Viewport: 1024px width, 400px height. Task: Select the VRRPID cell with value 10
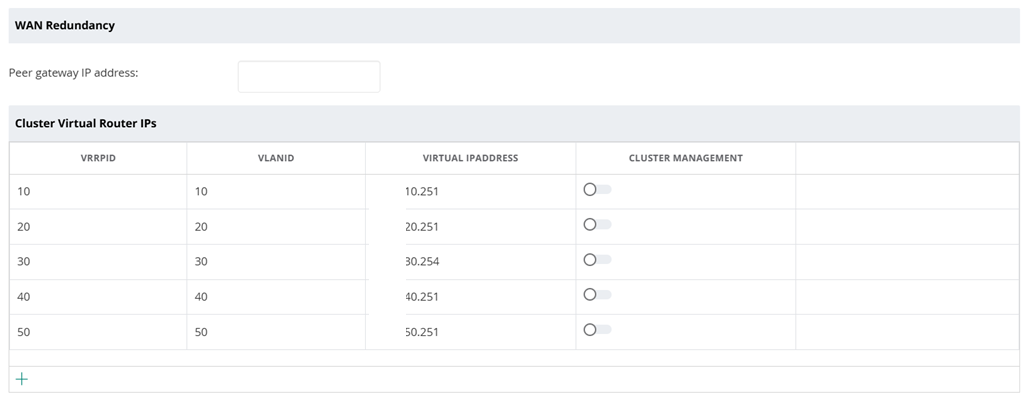(24, 191)
